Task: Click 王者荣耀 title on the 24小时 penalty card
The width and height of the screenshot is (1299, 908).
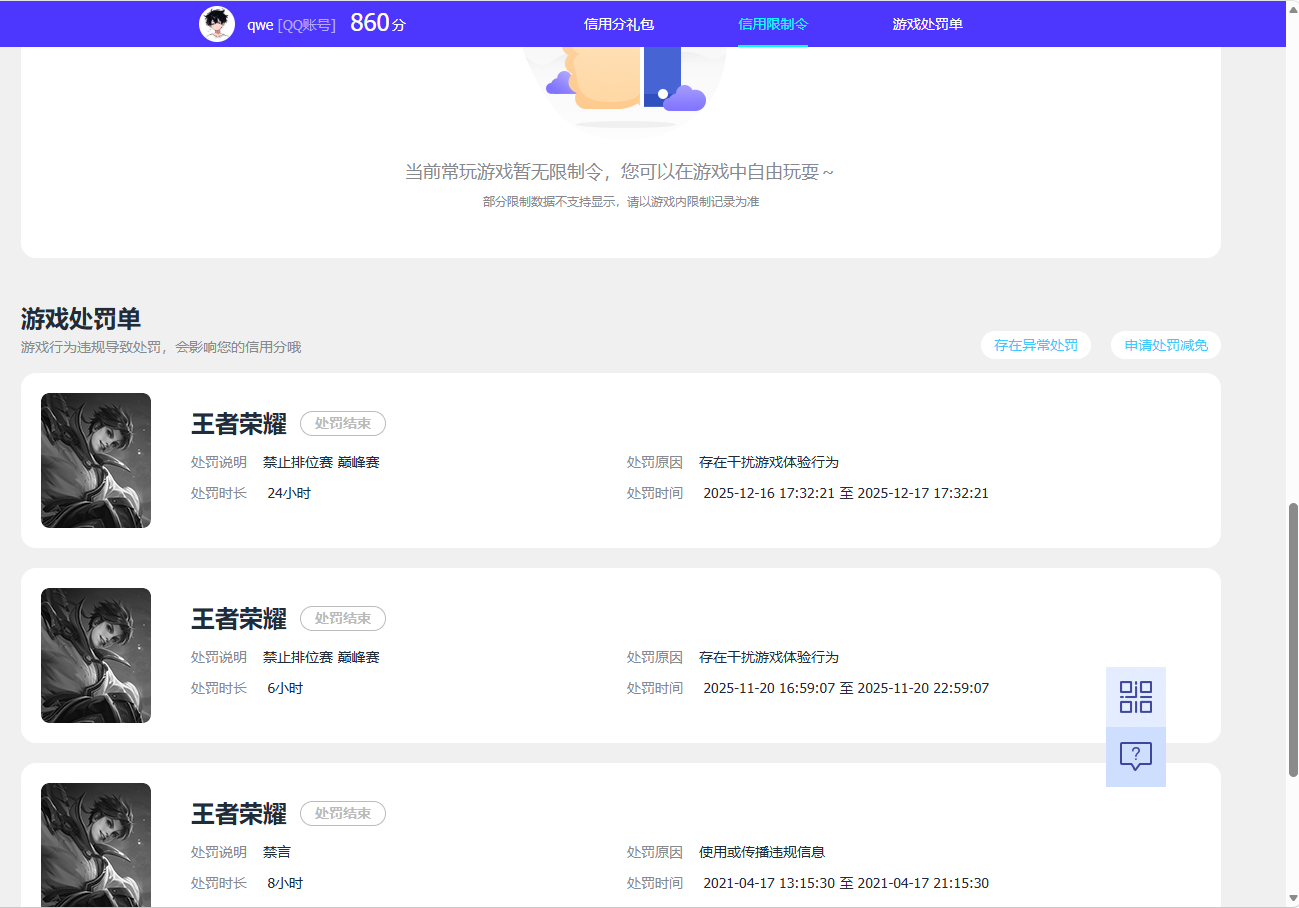Action: [239, 424]
